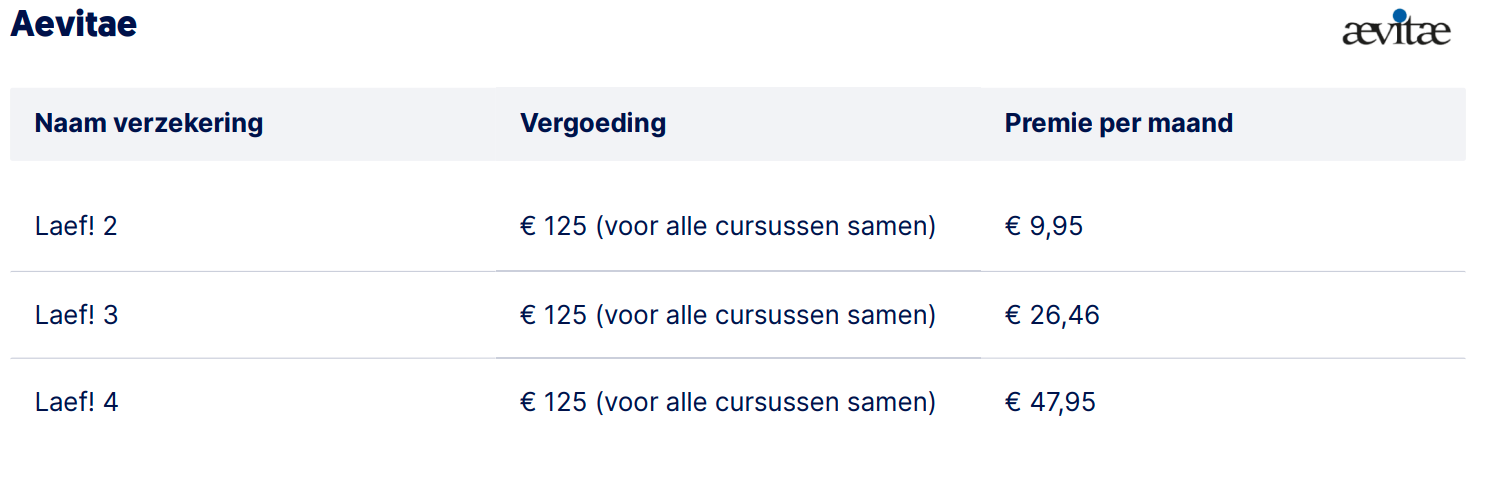Click the divider line below the Laef! 3 row
This screenshot has width=1492, height=478.
(x=737, y=358)
